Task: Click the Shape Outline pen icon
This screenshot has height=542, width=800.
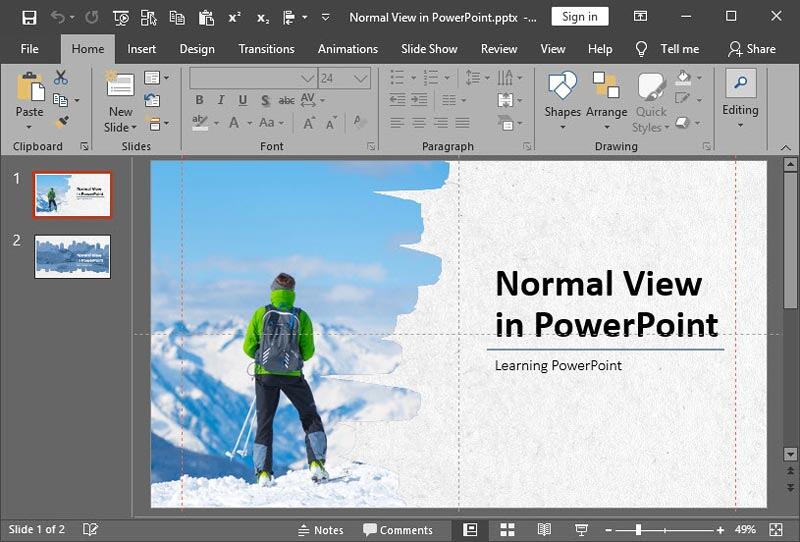Action: coord(682,98)
